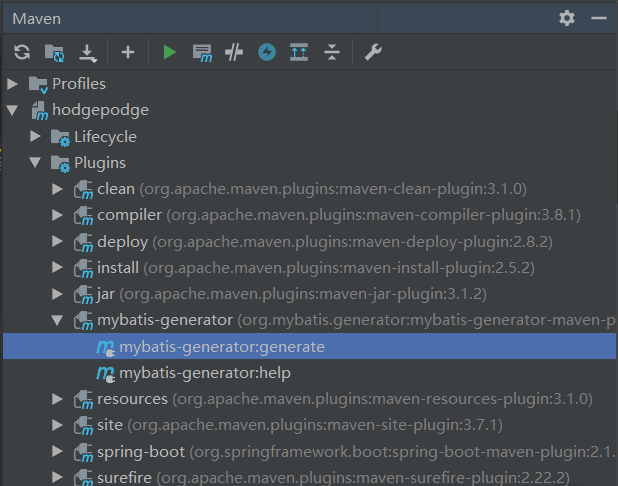
Task: Click the surefire plugin name
Action: point(124,478)
